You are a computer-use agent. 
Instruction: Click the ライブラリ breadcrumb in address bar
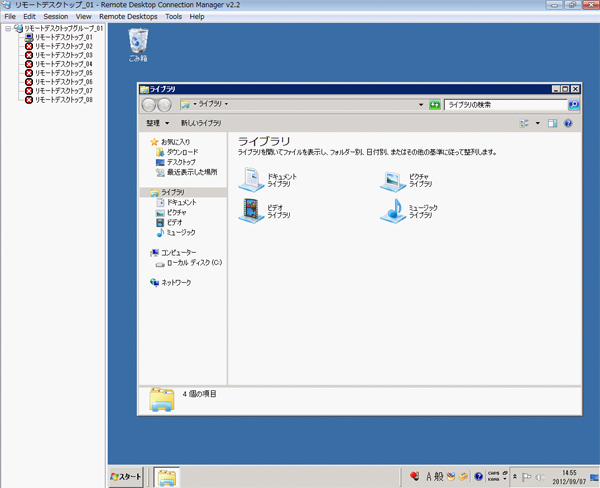[210, 104]
